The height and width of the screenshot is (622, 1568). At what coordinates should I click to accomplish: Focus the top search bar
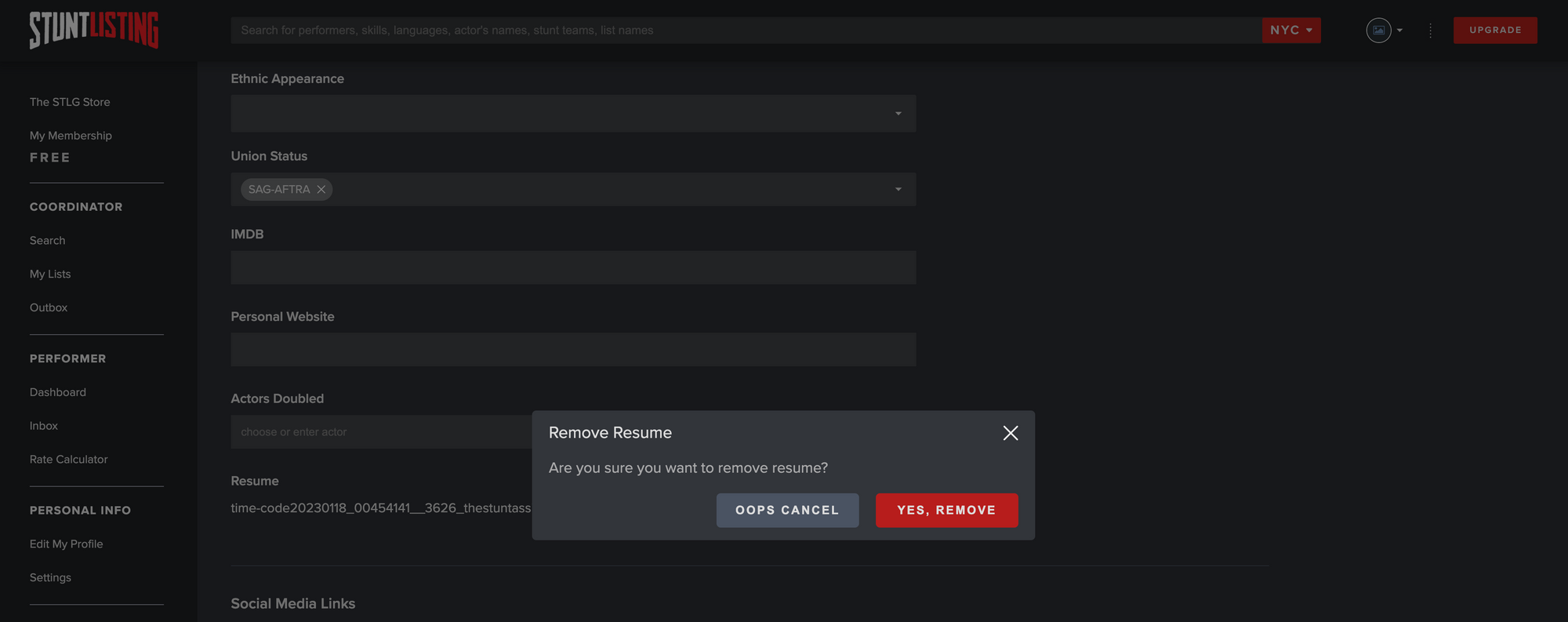pyautogui.click(x=746, y=30)
